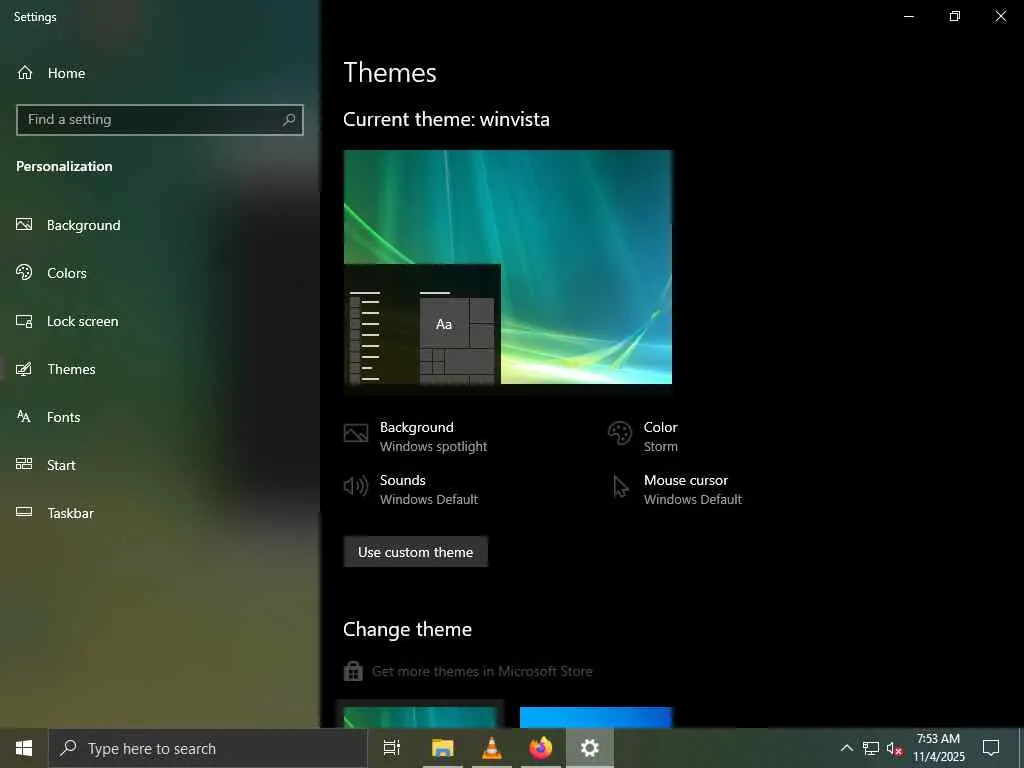The width and height of the screenshot is (1024, 768).
Task: Open the Windows Start menu
Action: [x=24, y=748]
